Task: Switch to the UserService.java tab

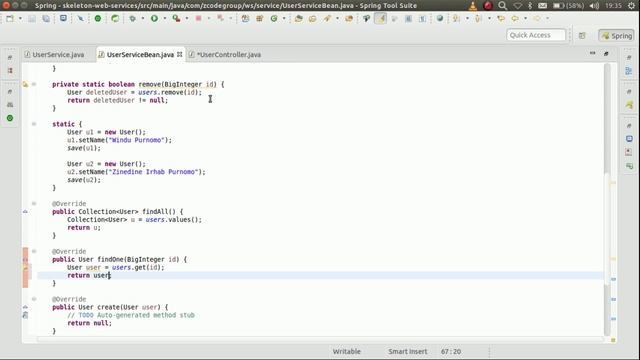Action: (x=54, y=54)
